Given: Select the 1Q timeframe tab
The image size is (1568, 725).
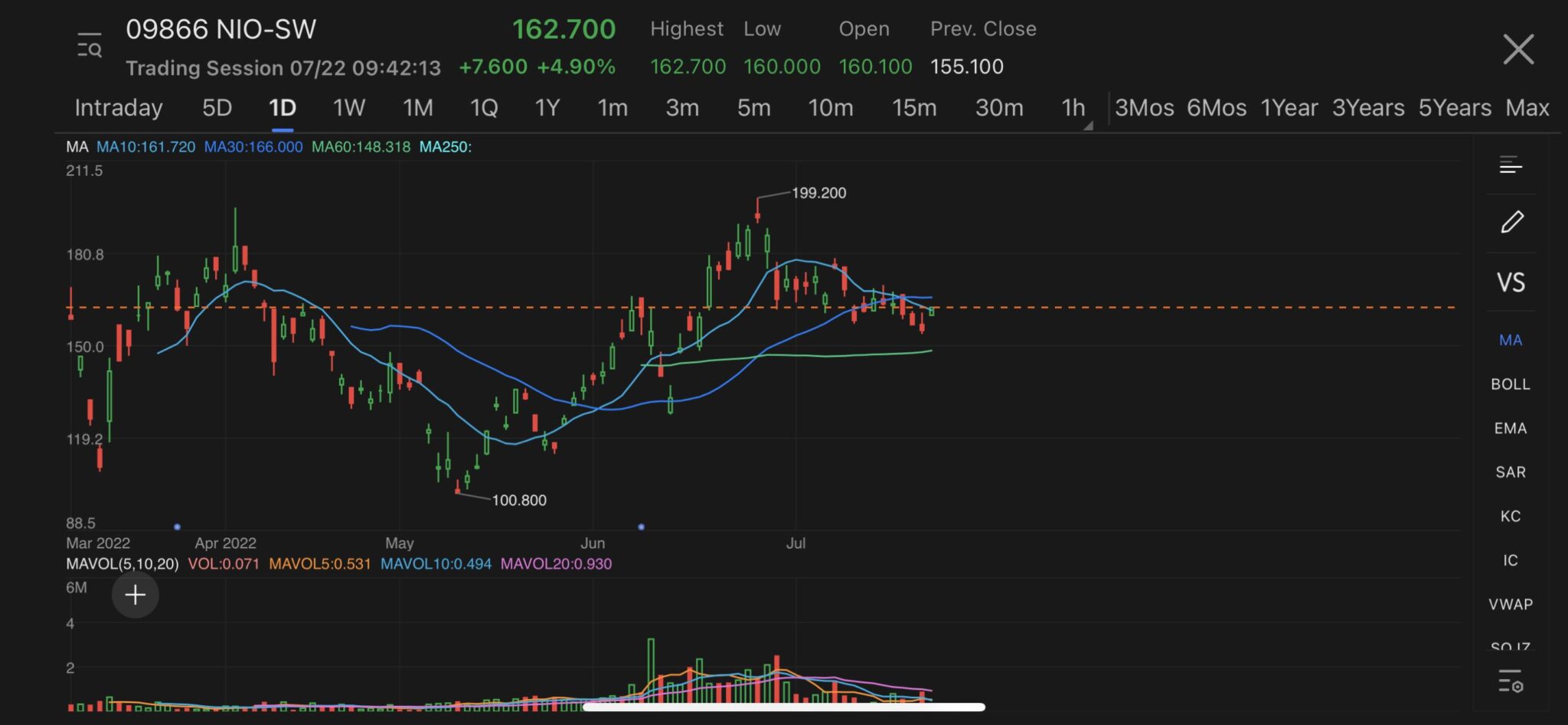Looking at the screenshot, I should point(484,108).
